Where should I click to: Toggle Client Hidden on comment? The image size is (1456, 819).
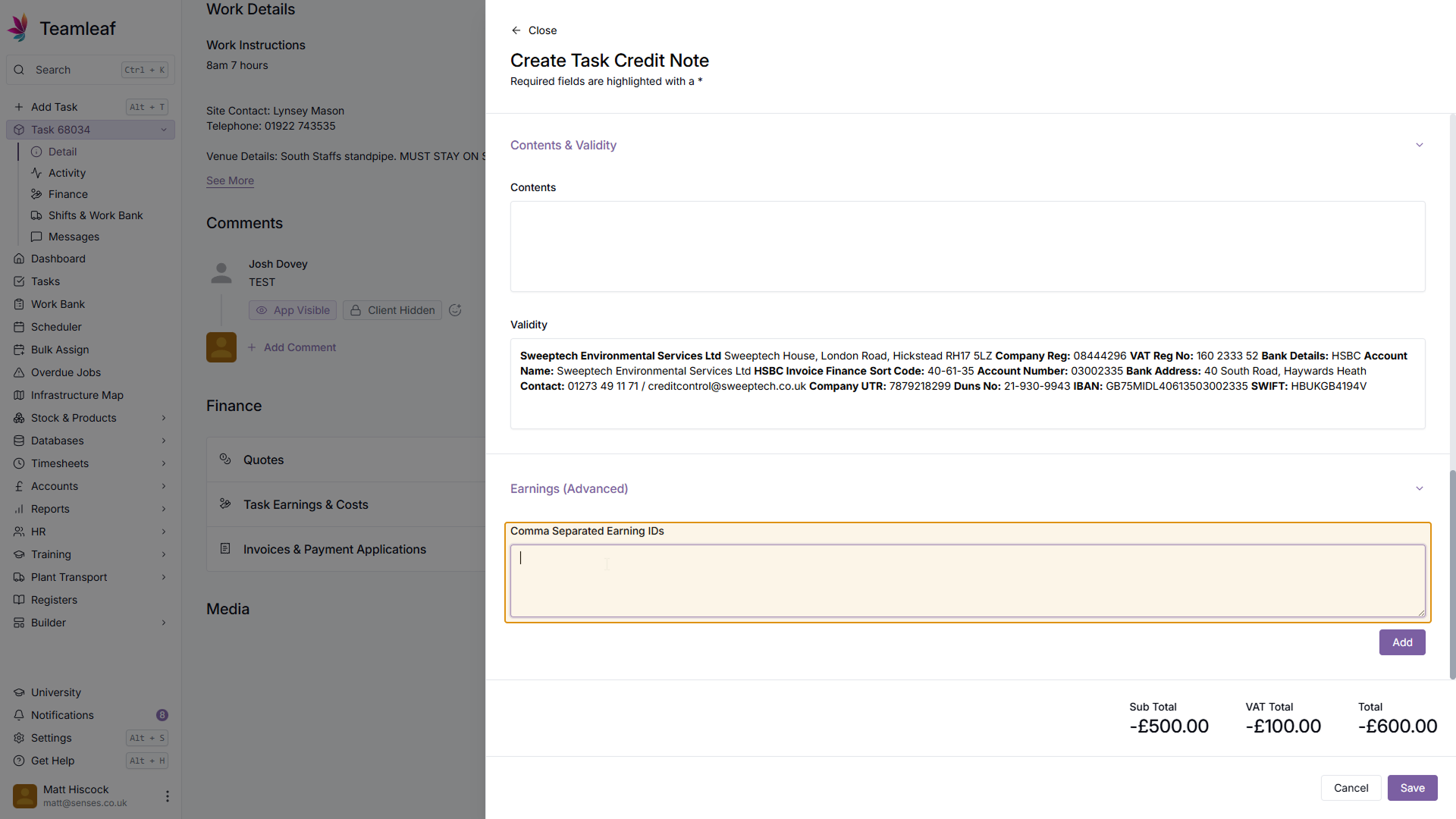tap(392, 310)
